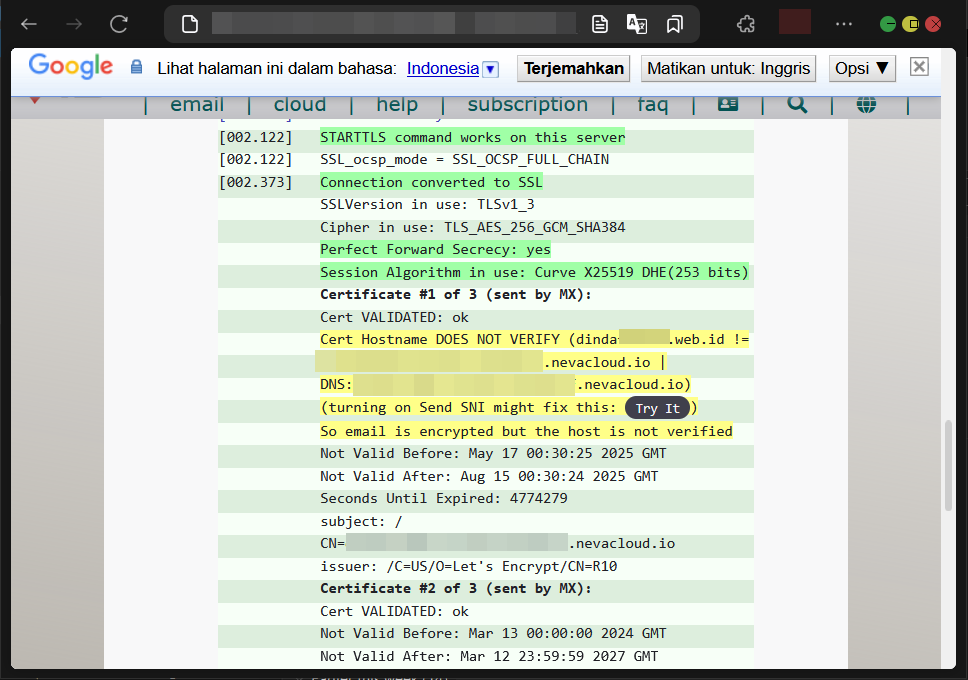This screenshot has height=680, width=968.
Task: Open the browser three-dot menu
Action: [843, 24]
